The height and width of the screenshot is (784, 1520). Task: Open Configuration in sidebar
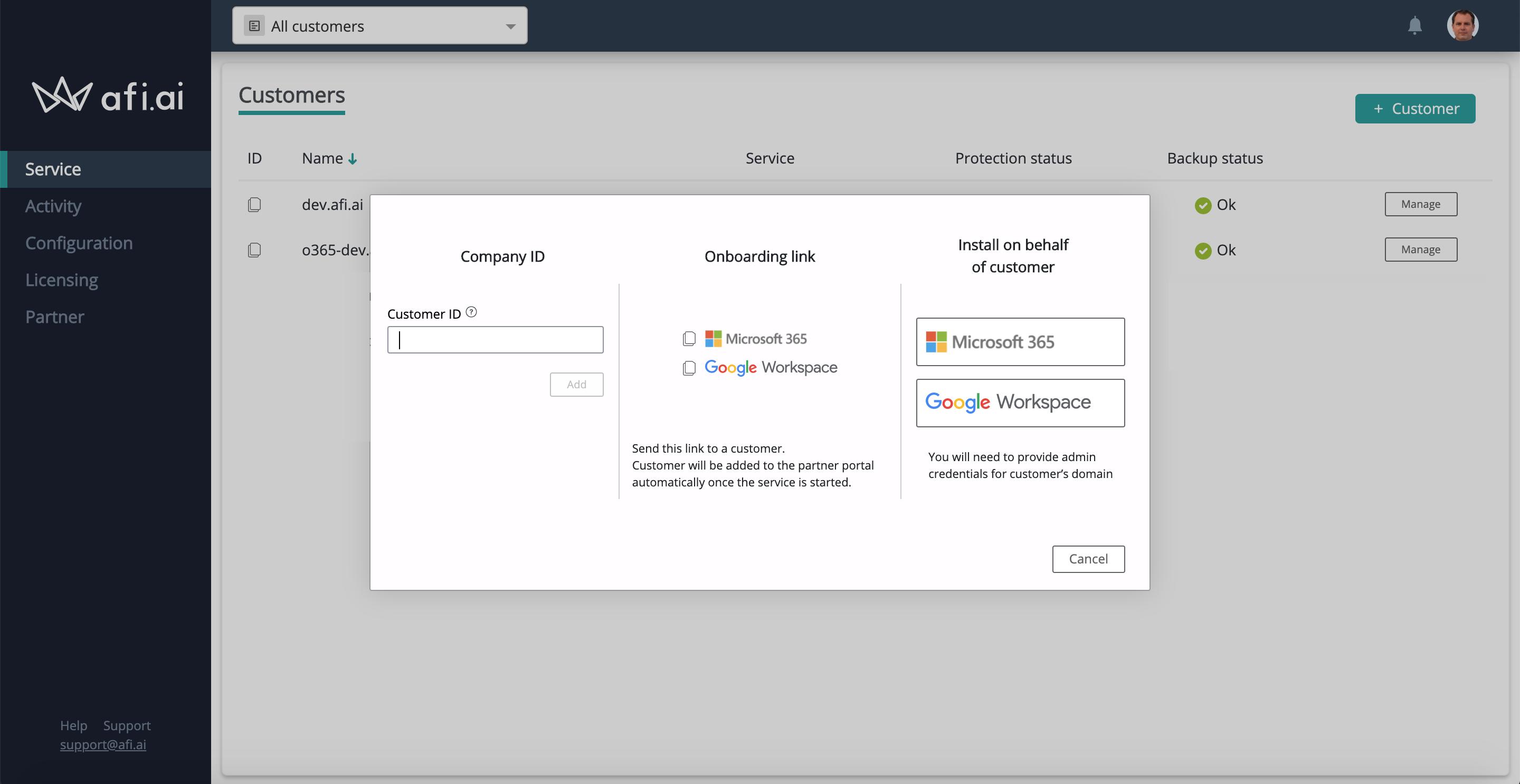pos(79,243)
